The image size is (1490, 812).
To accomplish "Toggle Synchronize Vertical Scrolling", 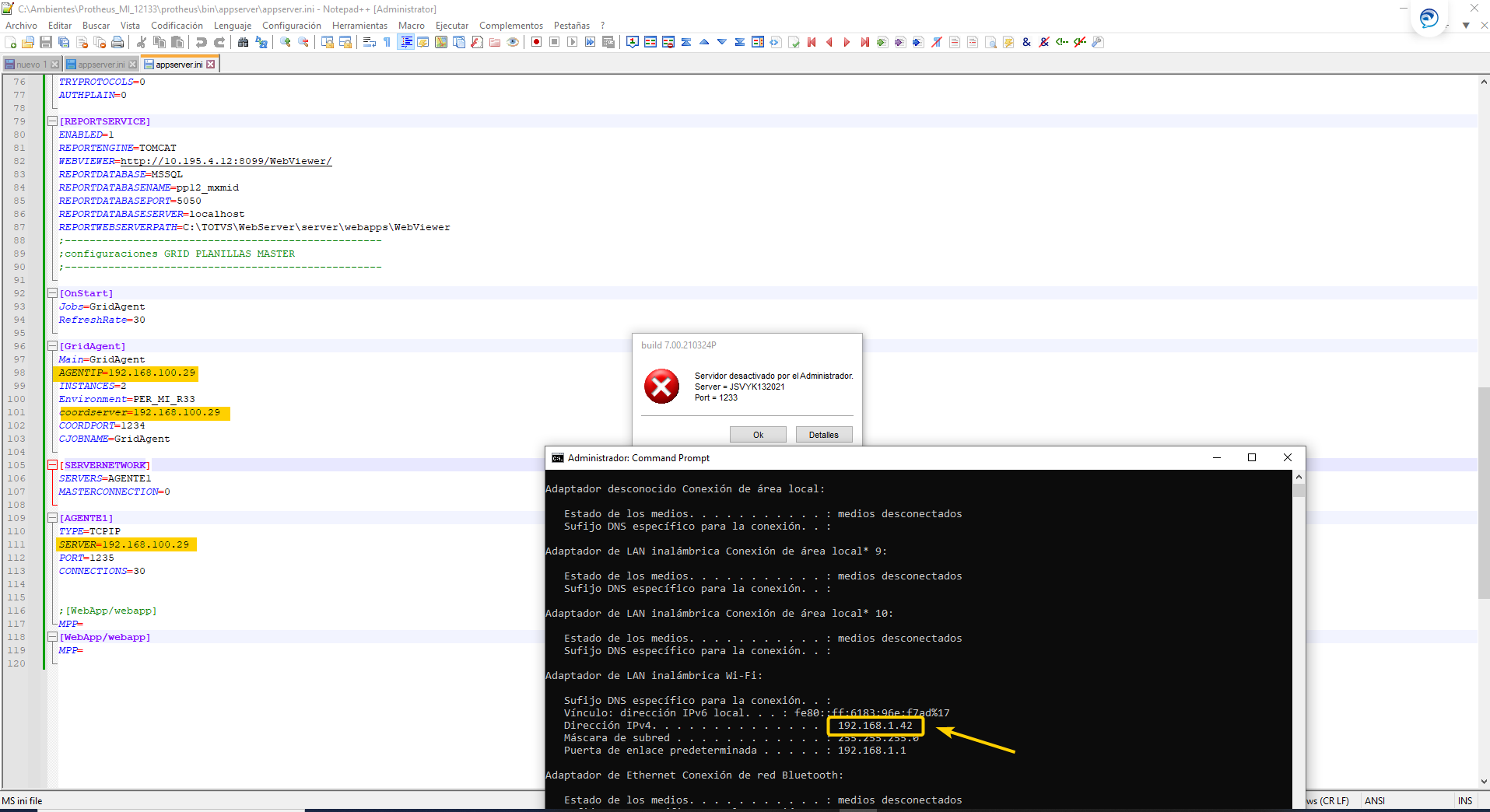I will coord(327,42).
